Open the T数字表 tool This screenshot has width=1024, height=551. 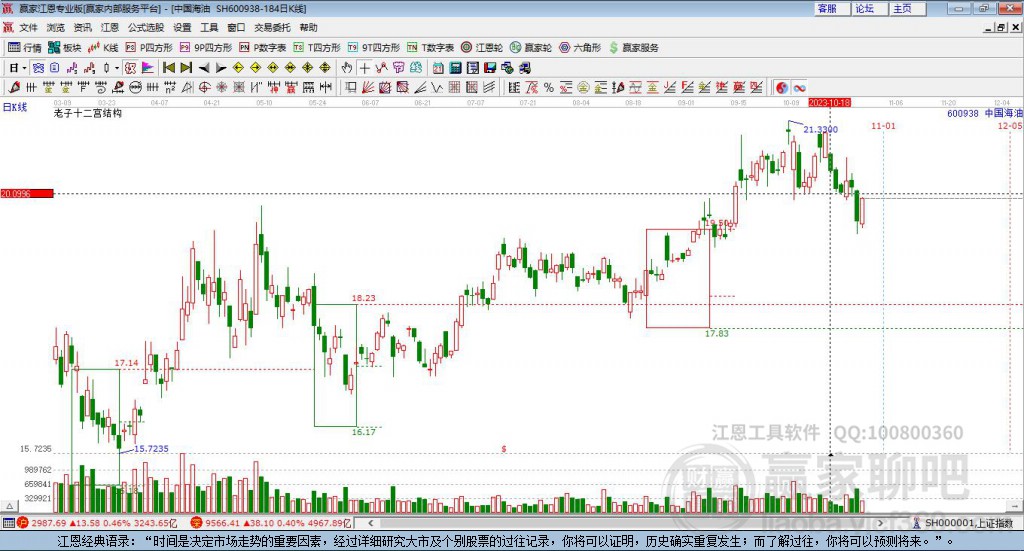coord(430,48)
